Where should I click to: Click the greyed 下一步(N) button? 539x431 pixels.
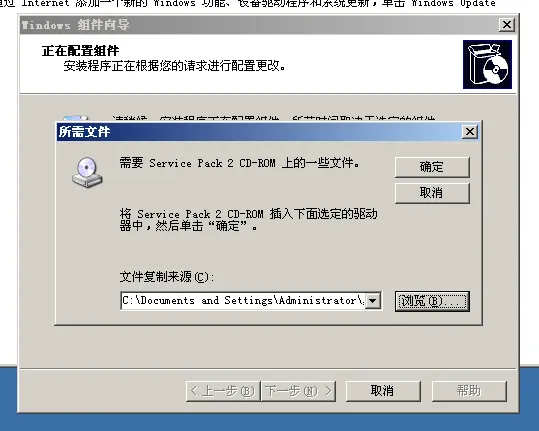click(298, 391)
